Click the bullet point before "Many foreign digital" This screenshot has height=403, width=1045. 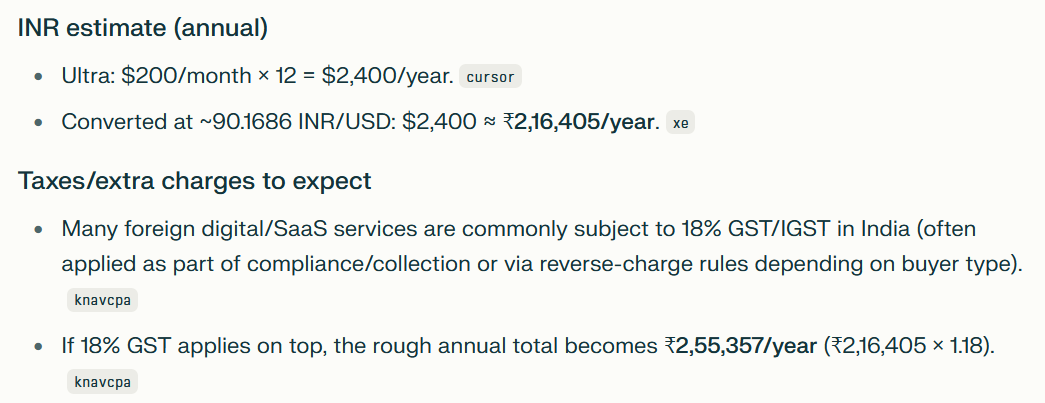[x=38, y=229]
